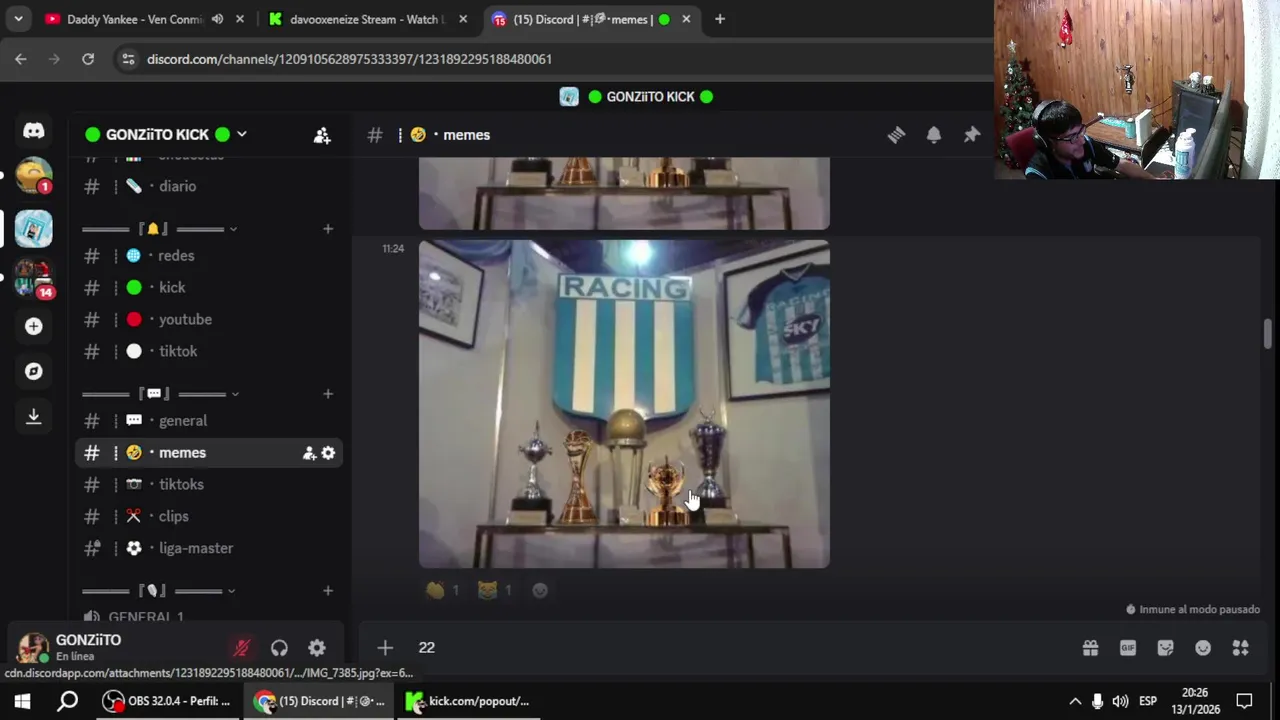Open the server with 1 notification badge

coord(33,176)
